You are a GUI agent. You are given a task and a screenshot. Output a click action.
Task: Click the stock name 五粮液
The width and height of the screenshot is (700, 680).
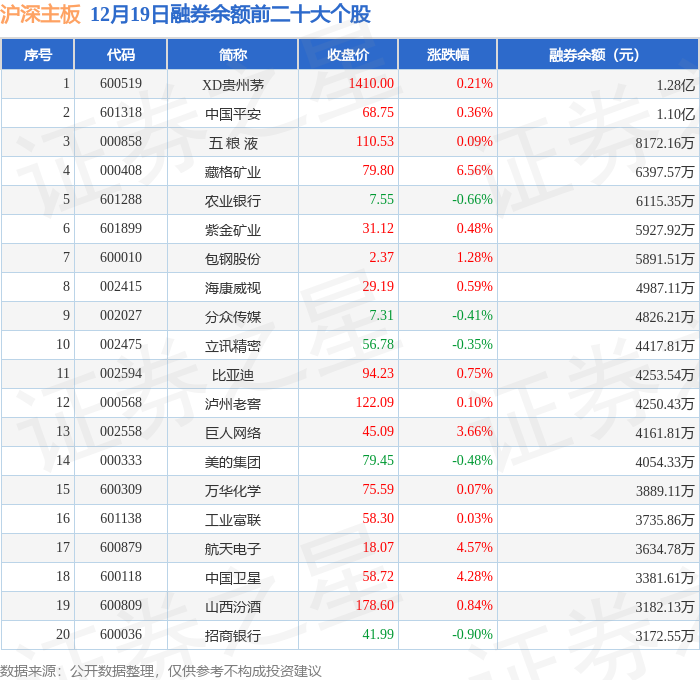(x=233, y=142)
